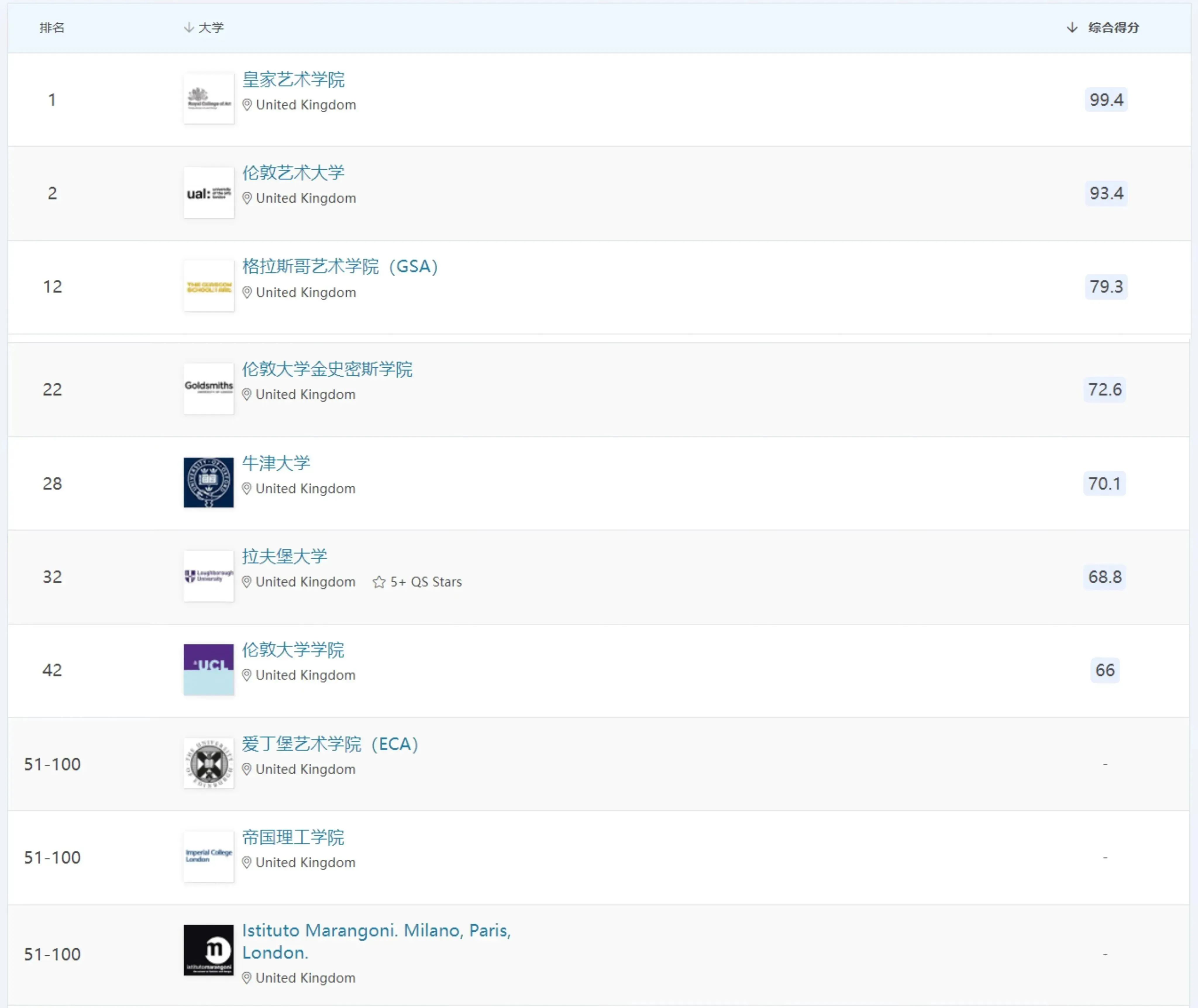
Task: Click location pin icon for 拉夫堡大学
Action: (x=247, y=582)
